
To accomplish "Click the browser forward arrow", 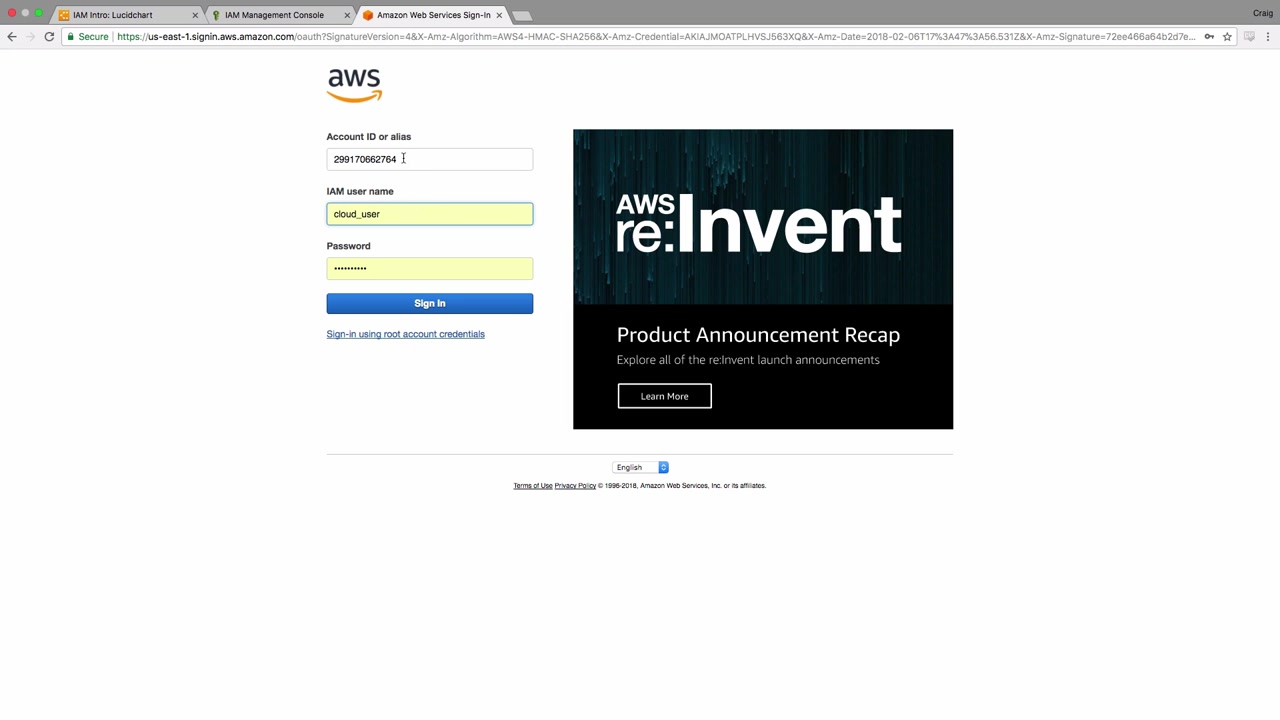I will (x=30, y=37).
